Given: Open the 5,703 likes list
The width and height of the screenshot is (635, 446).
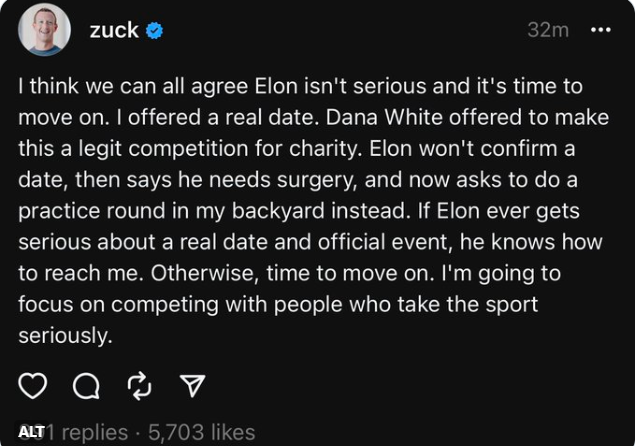Looking at the screenshot, I should (202, 432).
